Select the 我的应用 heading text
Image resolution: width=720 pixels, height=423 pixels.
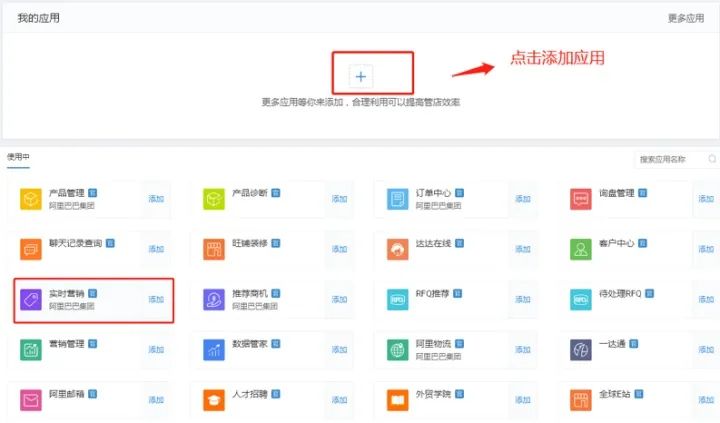click(x=39, y=18)
